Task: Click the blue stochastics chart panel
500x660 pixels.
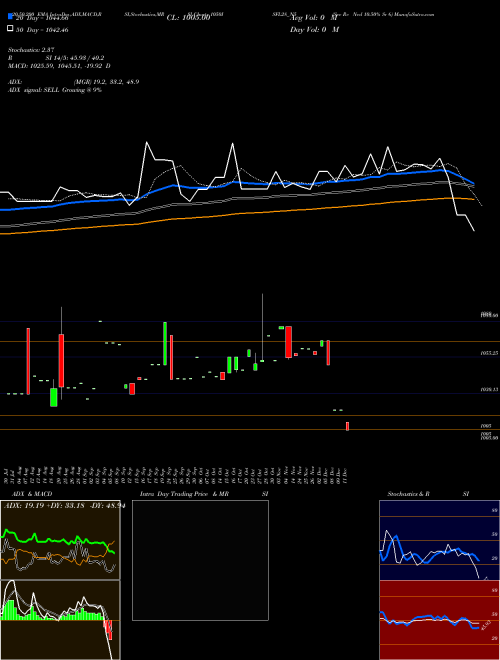Action: 439,540
